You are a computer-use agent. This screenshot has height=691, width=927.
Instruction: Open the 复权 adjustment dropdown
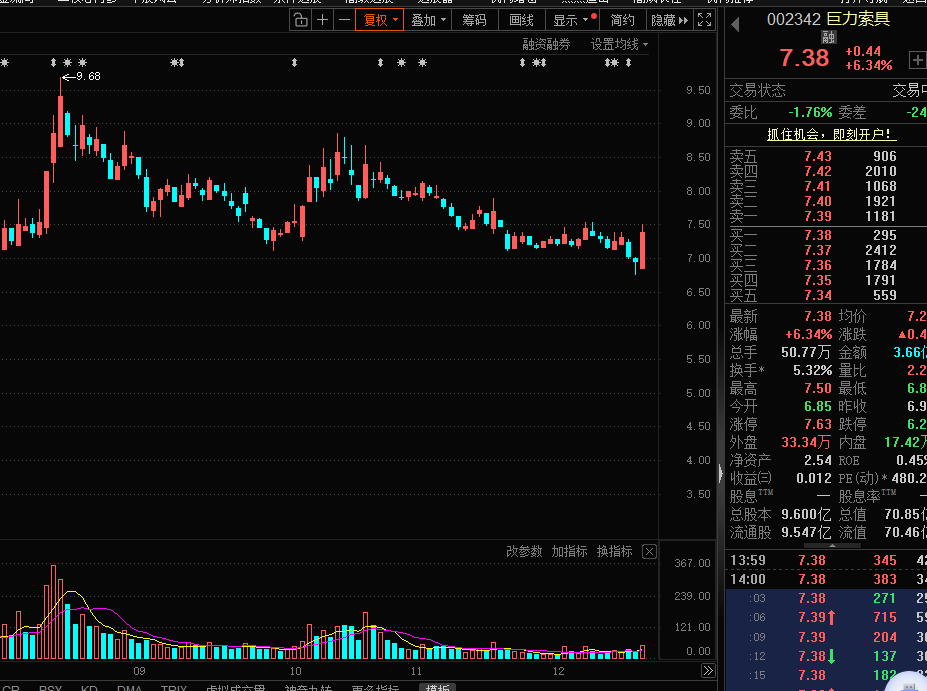coord(380,20)
